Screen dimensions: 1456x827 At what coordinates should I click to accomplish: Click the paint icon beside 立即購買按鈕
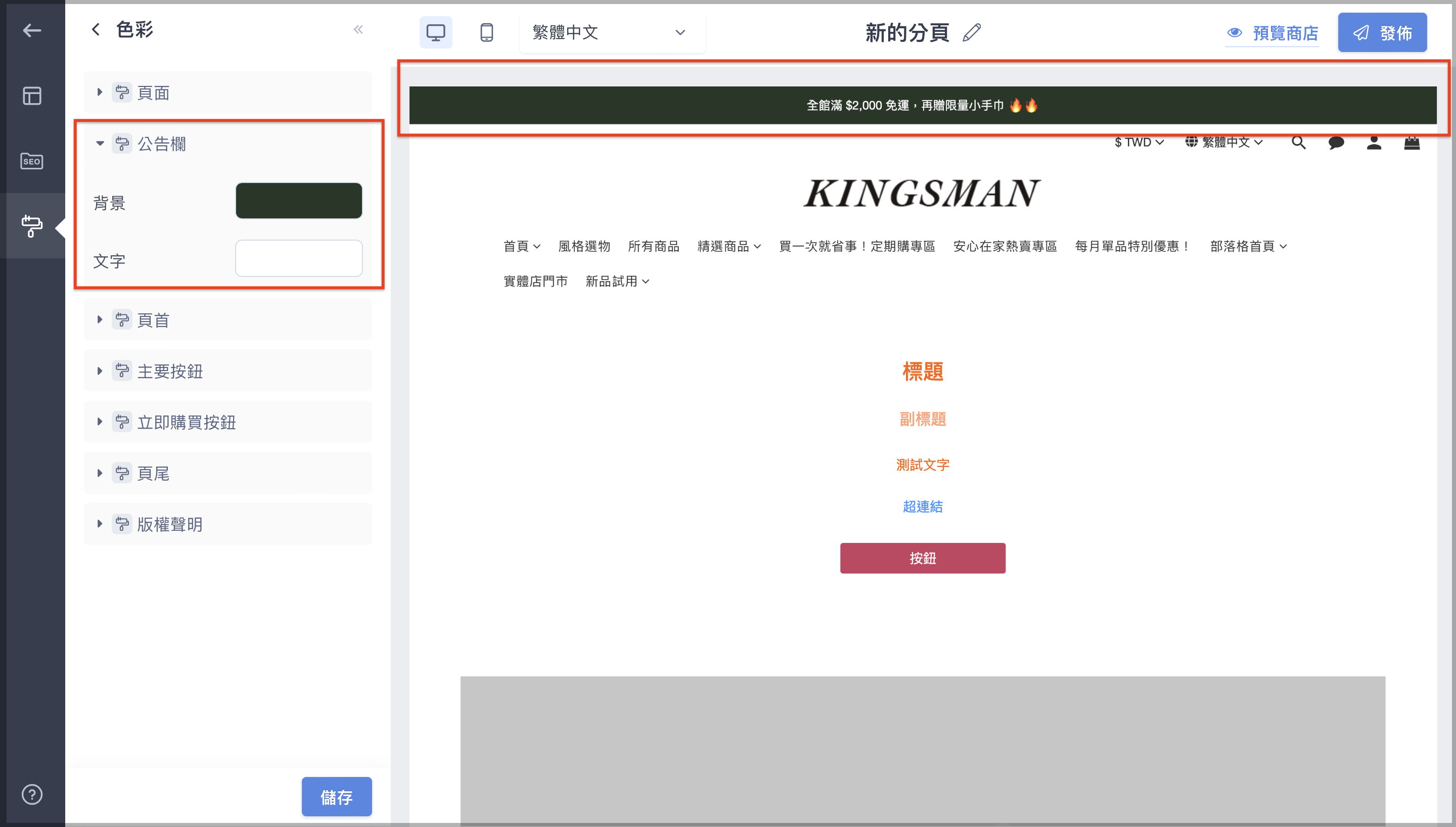(122, 422)
